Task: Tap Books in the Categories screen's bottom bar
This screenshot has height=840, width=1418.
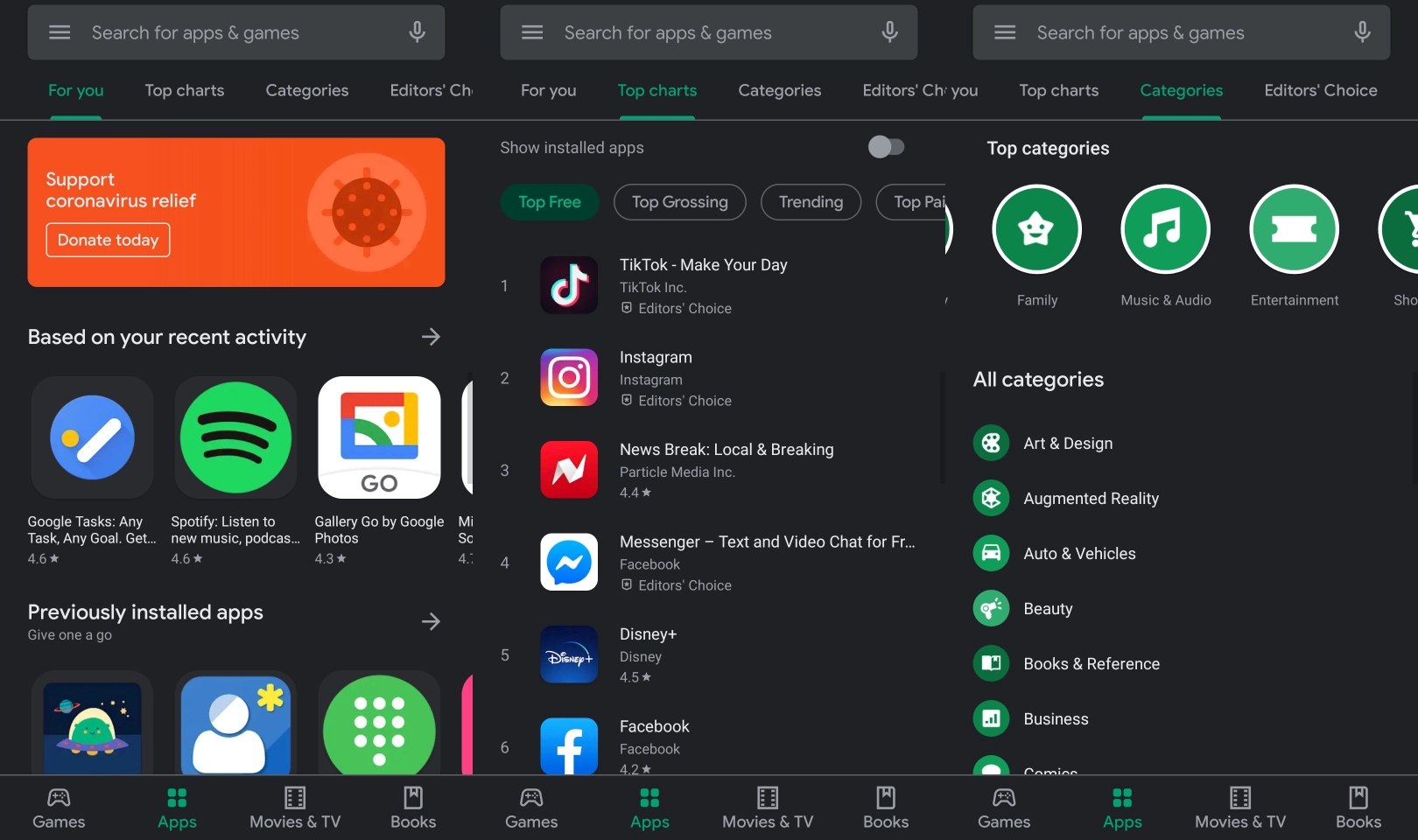Action: [1358, 808]
